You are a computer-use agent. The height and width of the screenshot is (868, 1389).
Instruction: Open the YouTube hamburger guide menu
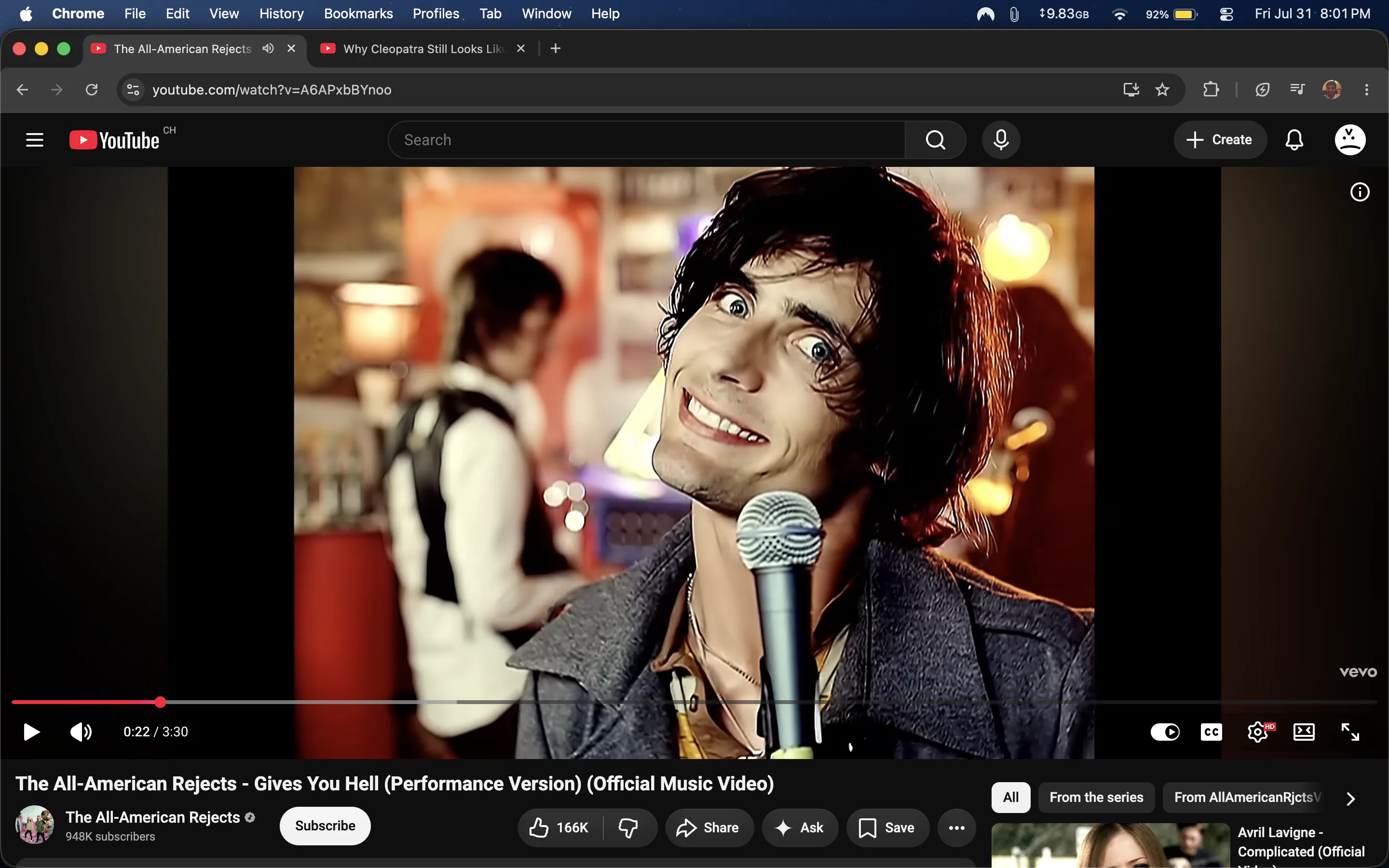[x=34, y=139]
